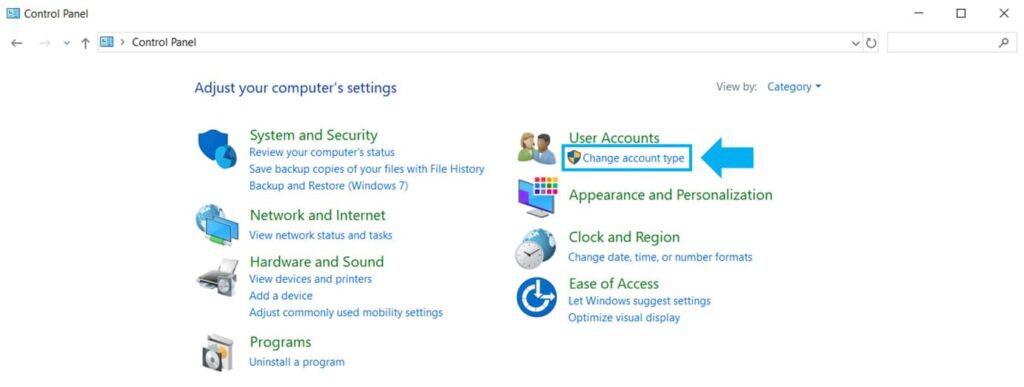
Task: Select the Add a device link
Action: point(281,296)
